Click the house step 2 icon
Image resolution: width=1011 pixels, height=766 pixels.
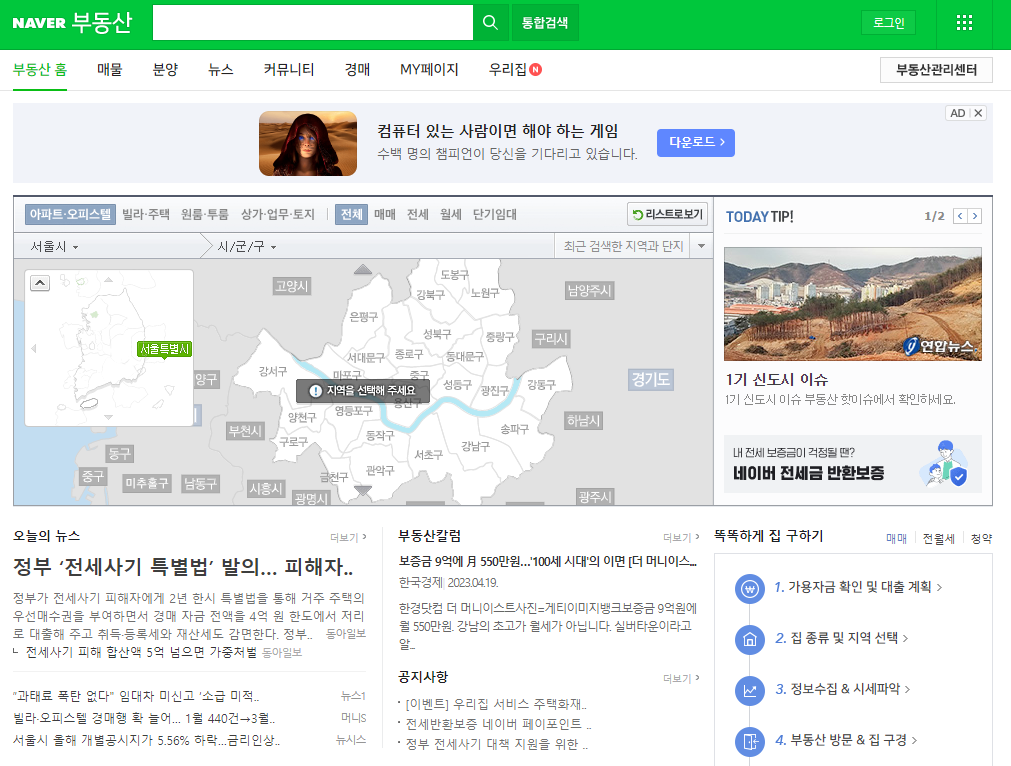click(x=749, y=640)
